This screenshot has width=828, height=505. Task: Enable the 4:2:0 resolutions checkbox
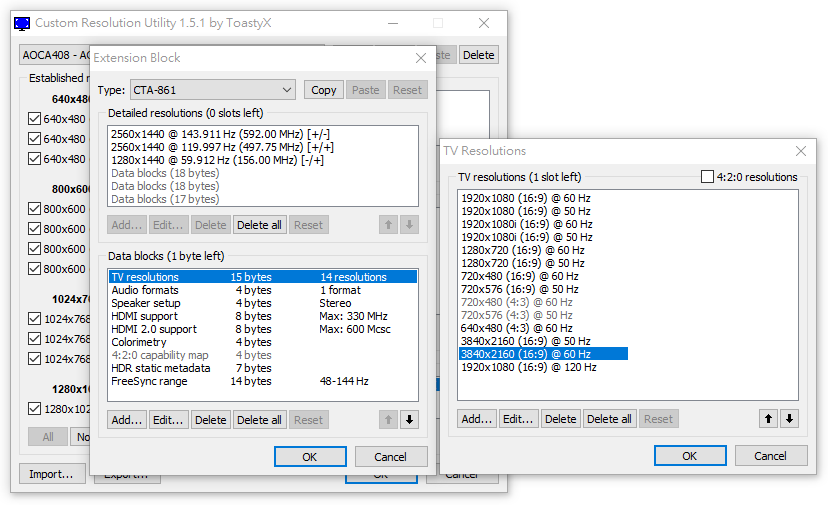tap(707, 176)
